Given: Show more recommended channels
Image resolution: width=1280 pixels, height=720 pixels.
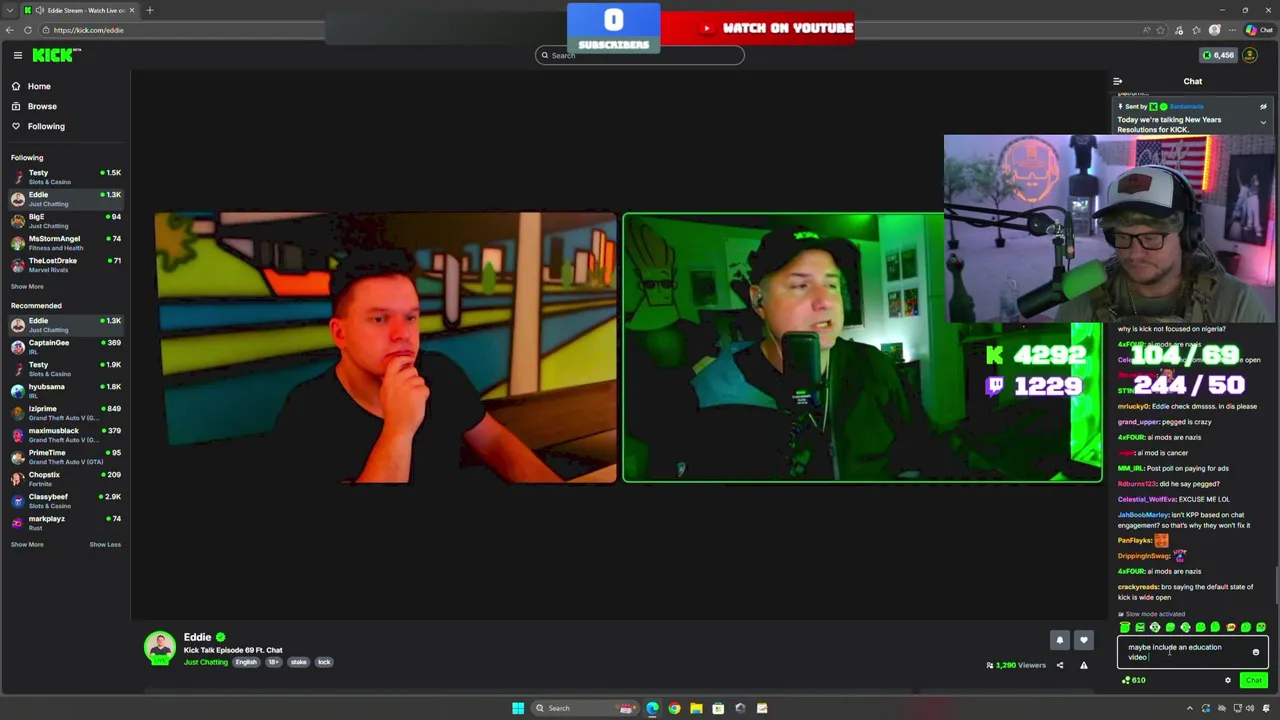Looking at the screenshot, I should (27, 544).
